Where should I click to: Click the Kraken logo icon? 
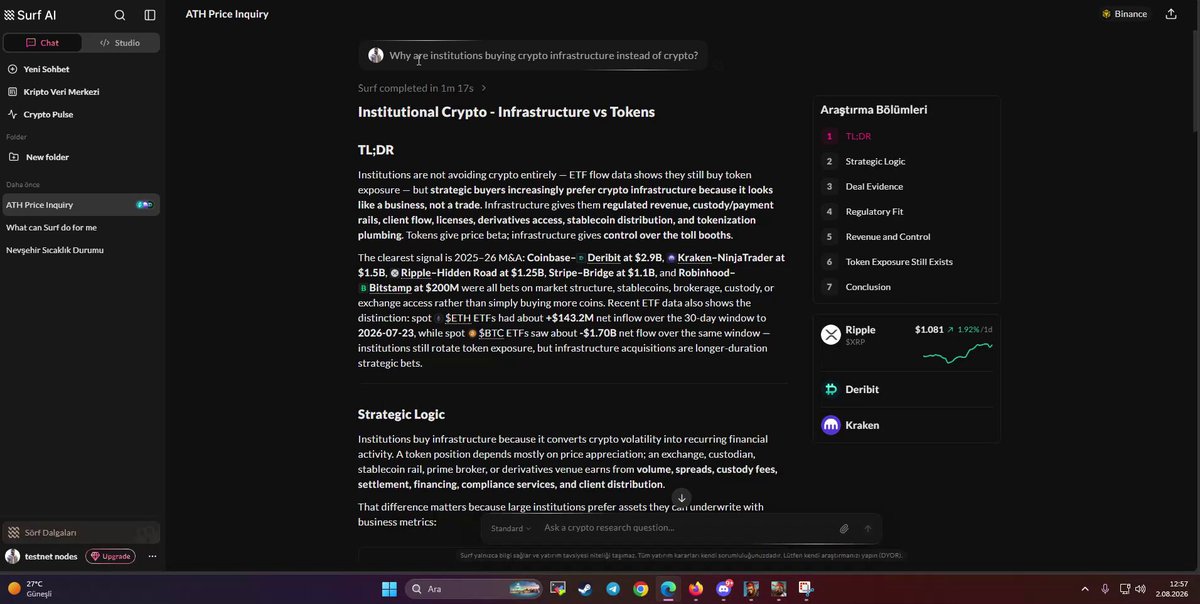[831, 425]
